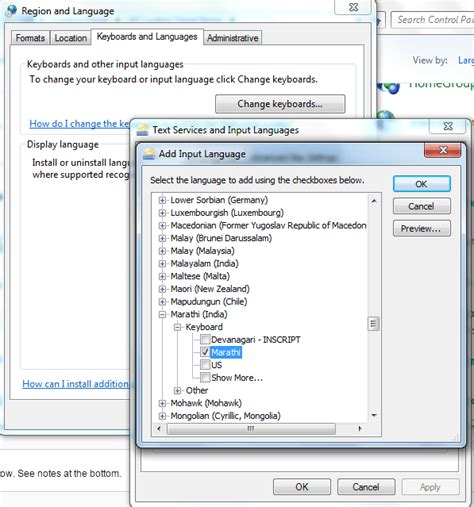Open the Administrative tab
Viewport: 474px width, 507px height.
tap(233, 38)
